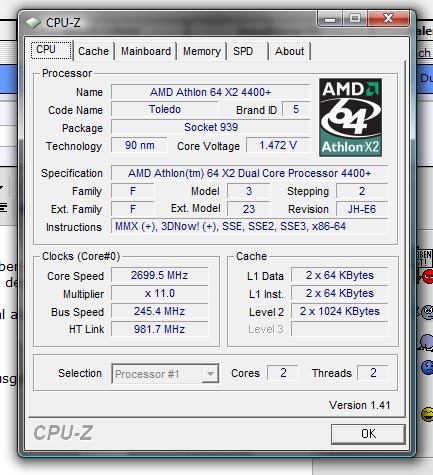Maximize the CPU-Z window
Image resolution: width=433 pixels, height=475 pixels.
(x=355, y=19)
